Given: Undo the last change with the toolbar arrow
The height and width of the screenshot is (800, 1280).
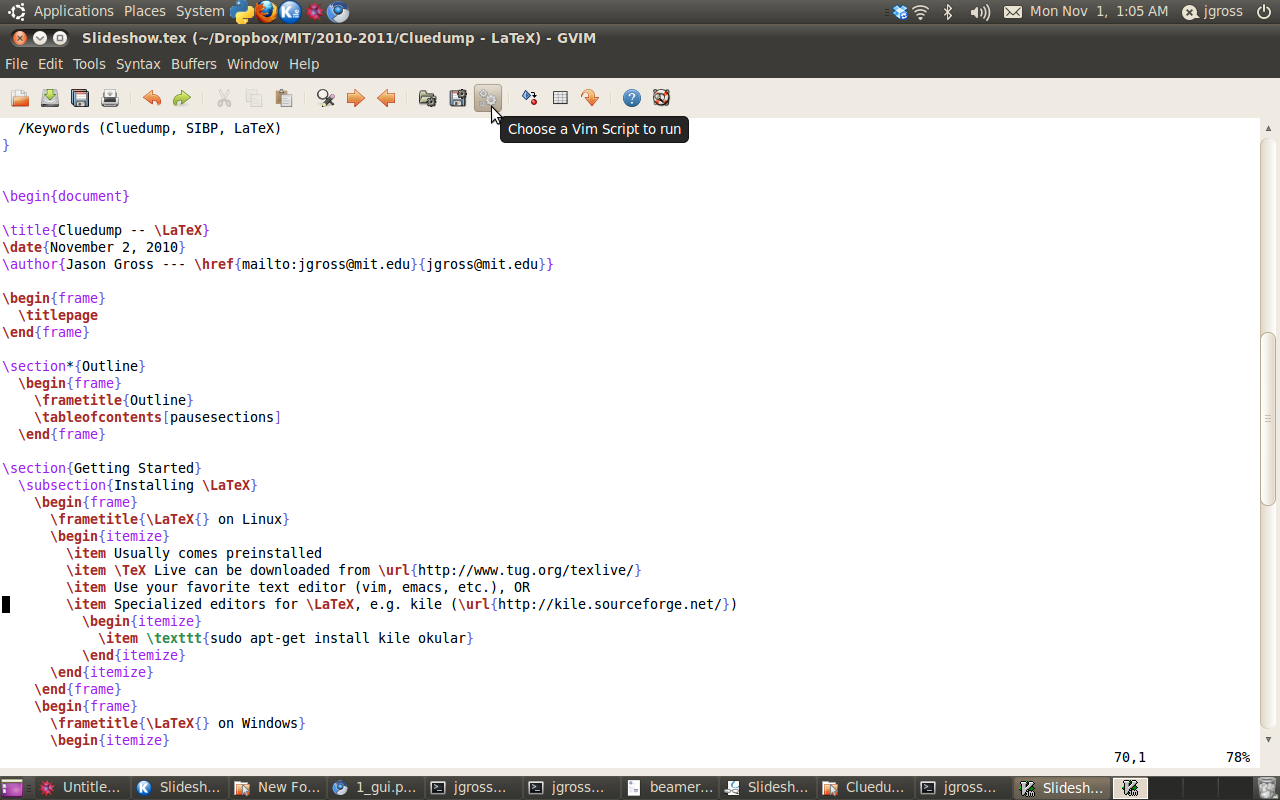Looking at the screenshot, I should point(152,98).
